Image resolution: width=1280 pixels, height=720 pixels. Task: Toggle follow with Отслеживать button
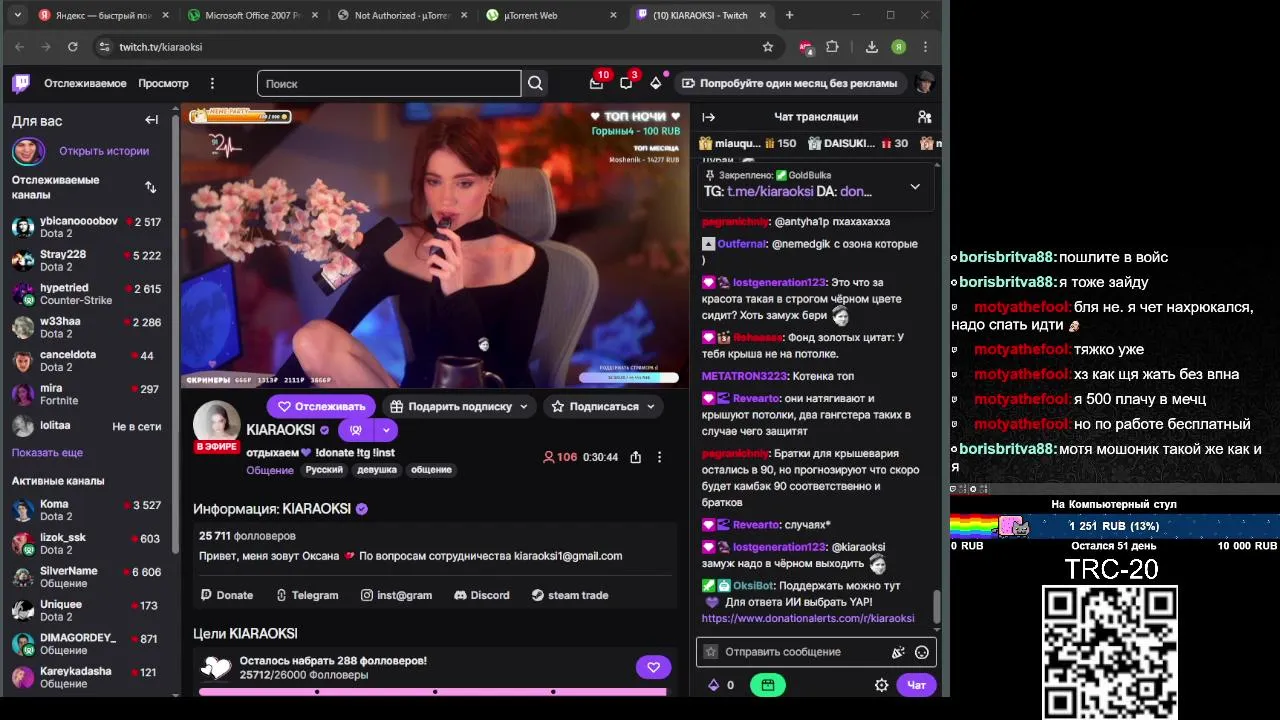point(321,406)
